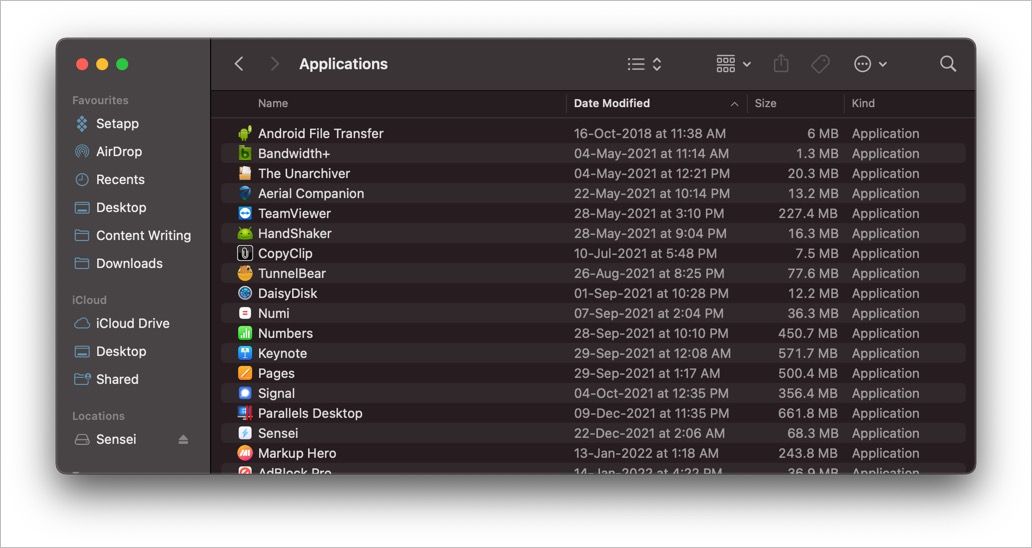
Task: Sort by the Name column header
Action: [272, 103]
